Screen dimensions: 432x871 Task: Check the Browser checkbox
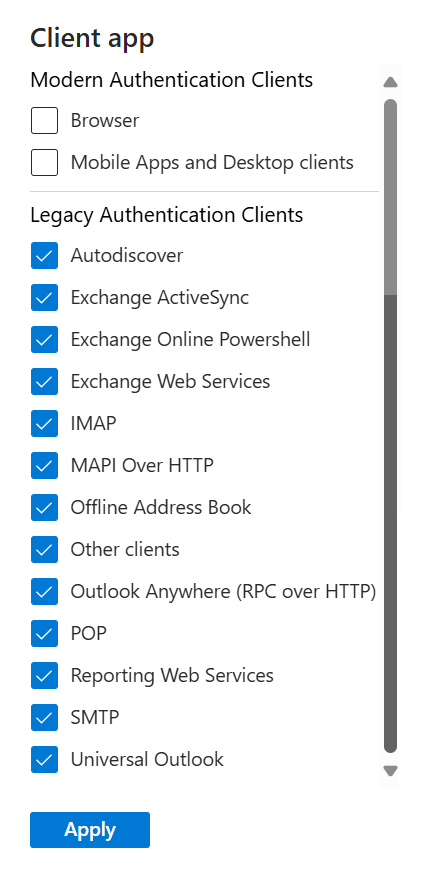point(44,121)
